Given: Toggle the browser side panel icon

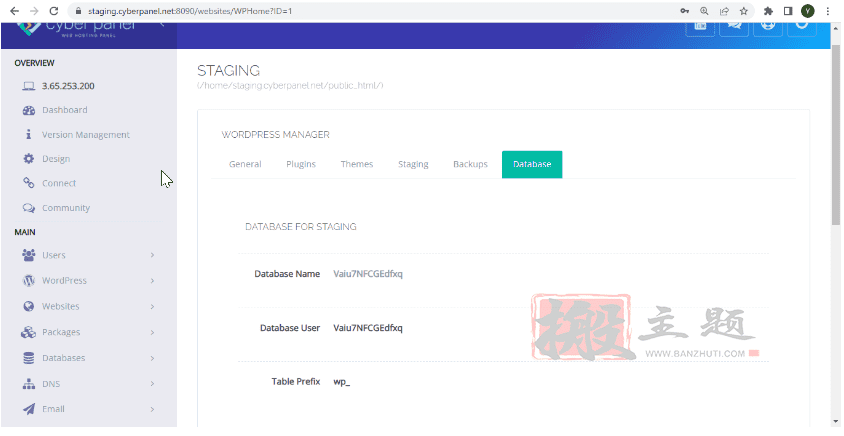Looking at the screenshot, I should click(x=787, y=11).
